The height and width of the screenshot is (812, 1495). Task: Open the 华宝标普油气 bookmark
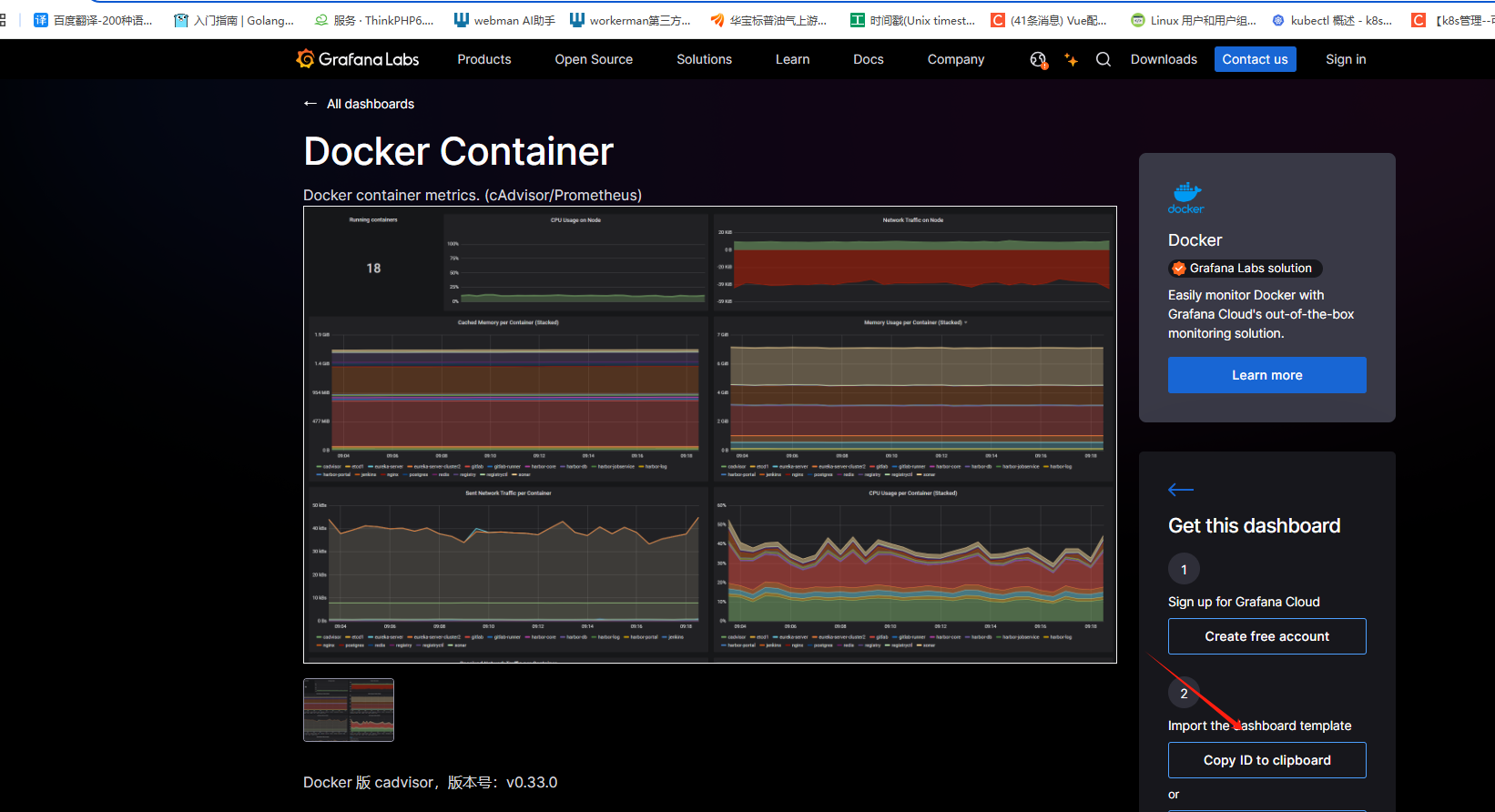point(768,20)
